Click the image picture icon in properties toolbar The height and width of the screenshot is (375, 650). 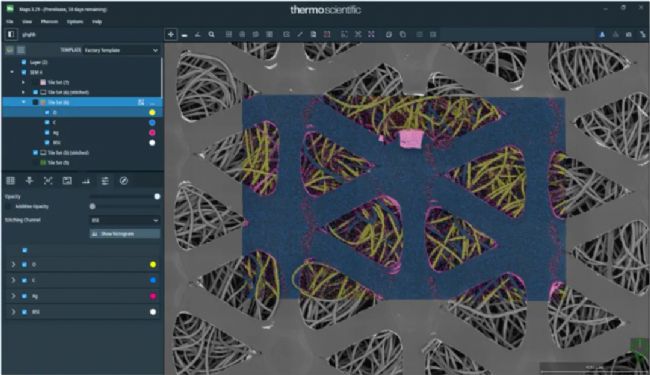pos(67,181)
